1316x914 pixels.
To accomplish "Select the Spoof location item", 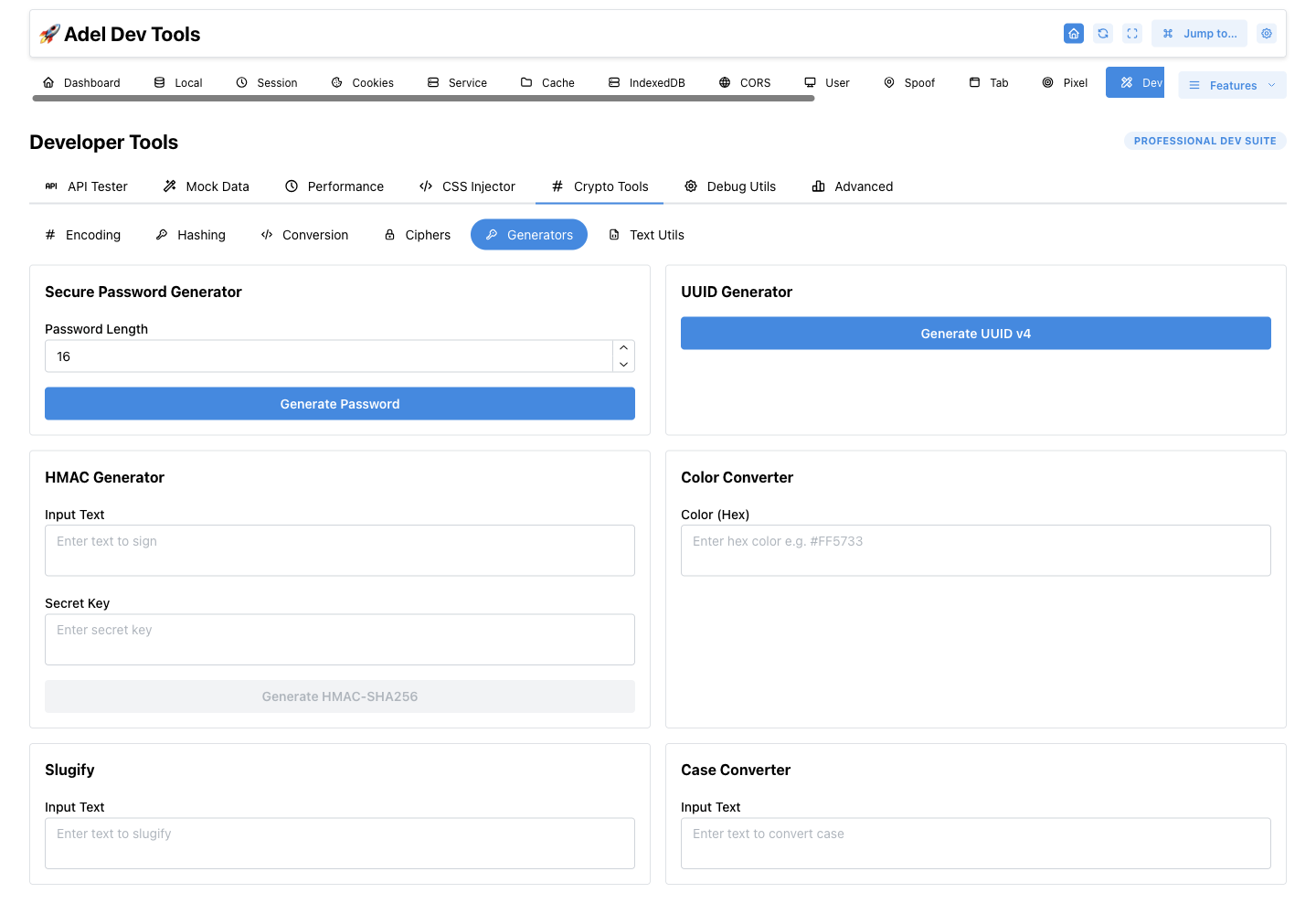I will pos(909,82).
